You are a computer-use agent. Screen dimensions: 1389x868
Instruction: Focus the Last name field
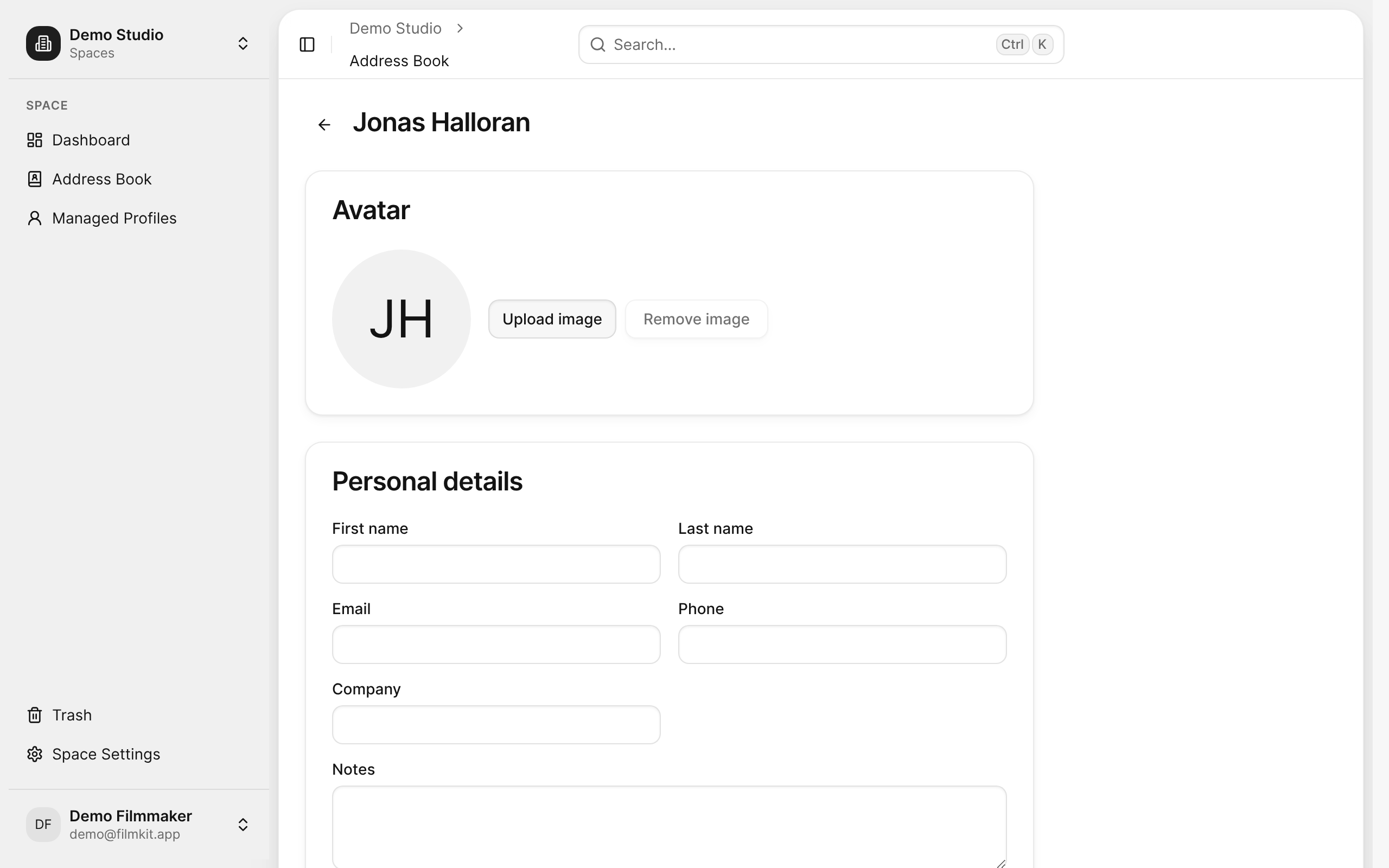[842, 564]
